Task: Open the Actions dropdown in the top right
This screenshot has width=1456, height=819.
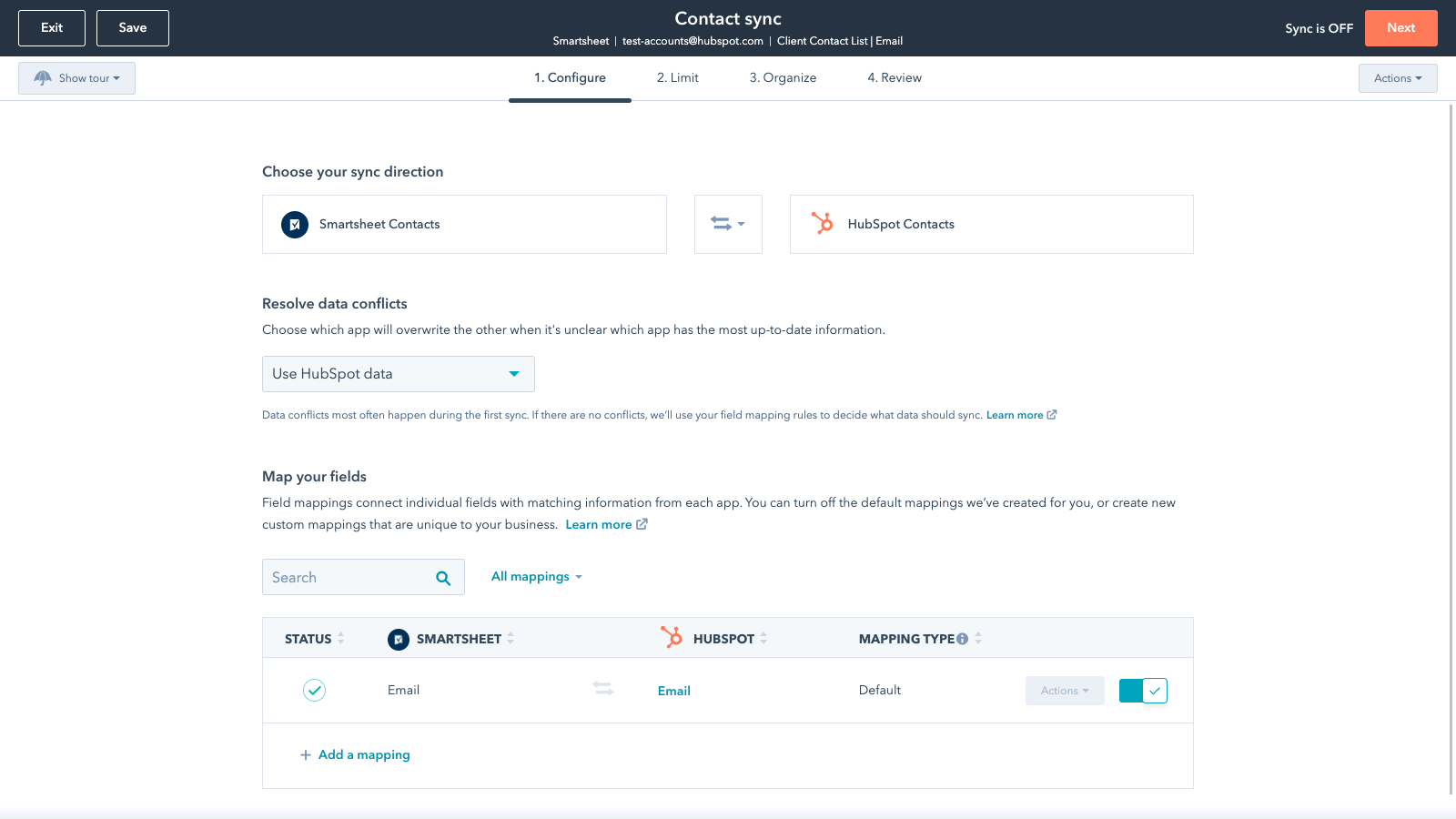Action: tap(1398, 78)
